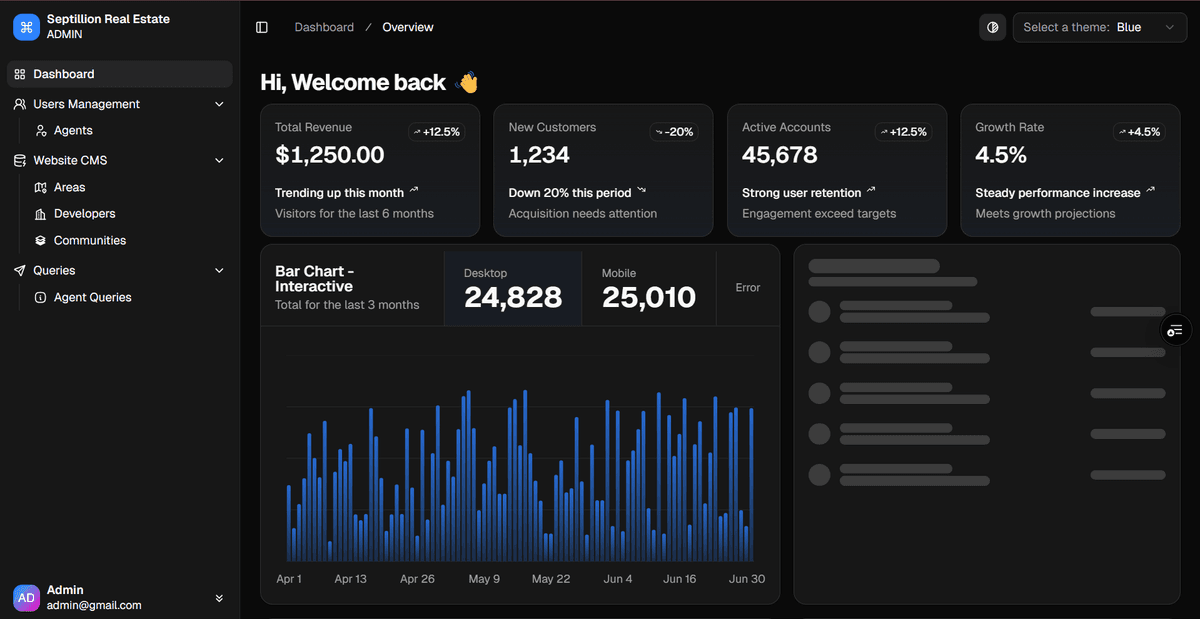Click the Septillion Real Estate logo icon
Viewport: 1200px width, 619px height.
(x=26, y=27)
